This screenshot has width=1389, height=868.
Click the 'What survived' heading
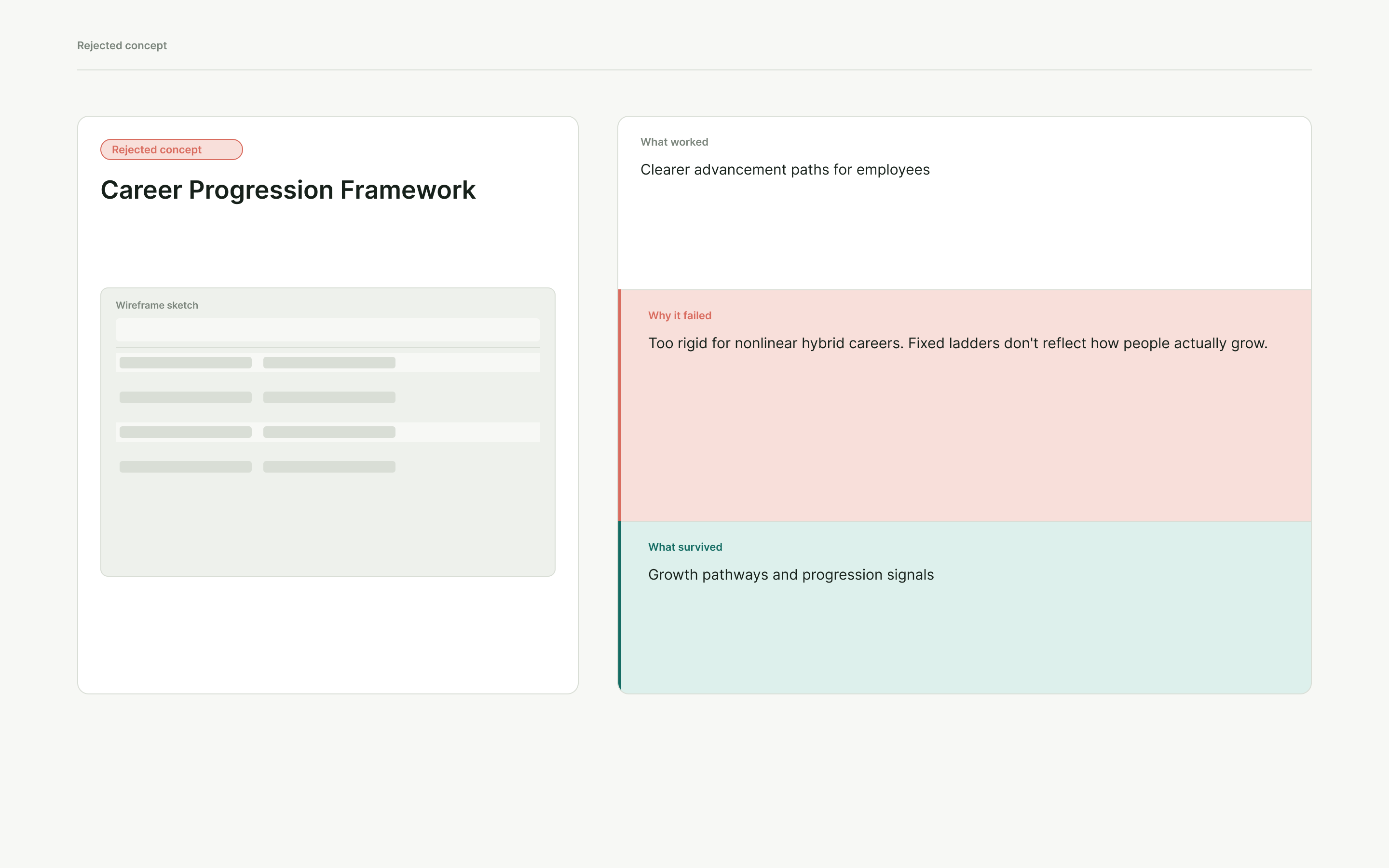pyautogui.click(x=685, y=547)
